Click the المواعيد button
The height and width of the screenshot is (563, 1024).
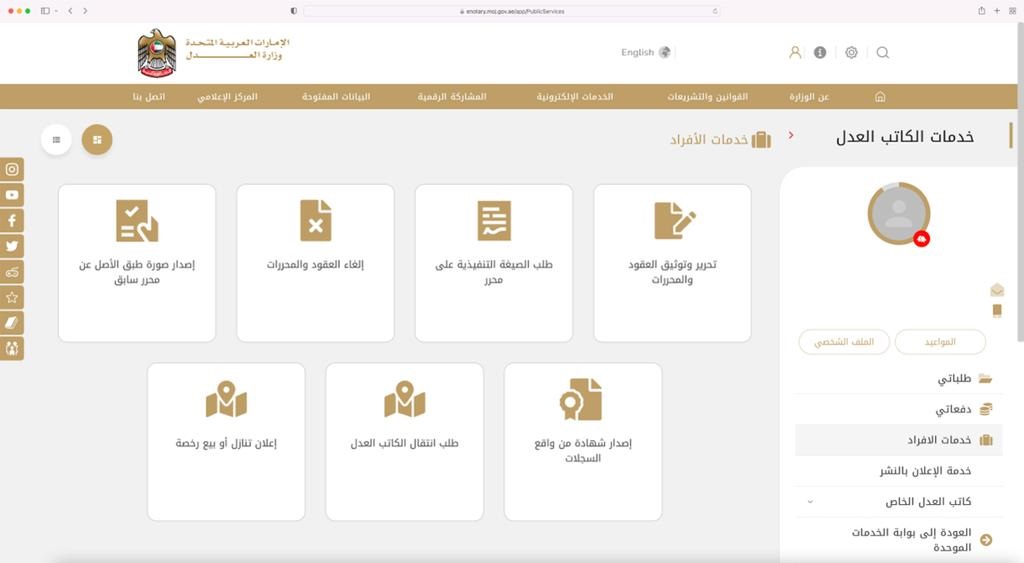tap(939, 342)
